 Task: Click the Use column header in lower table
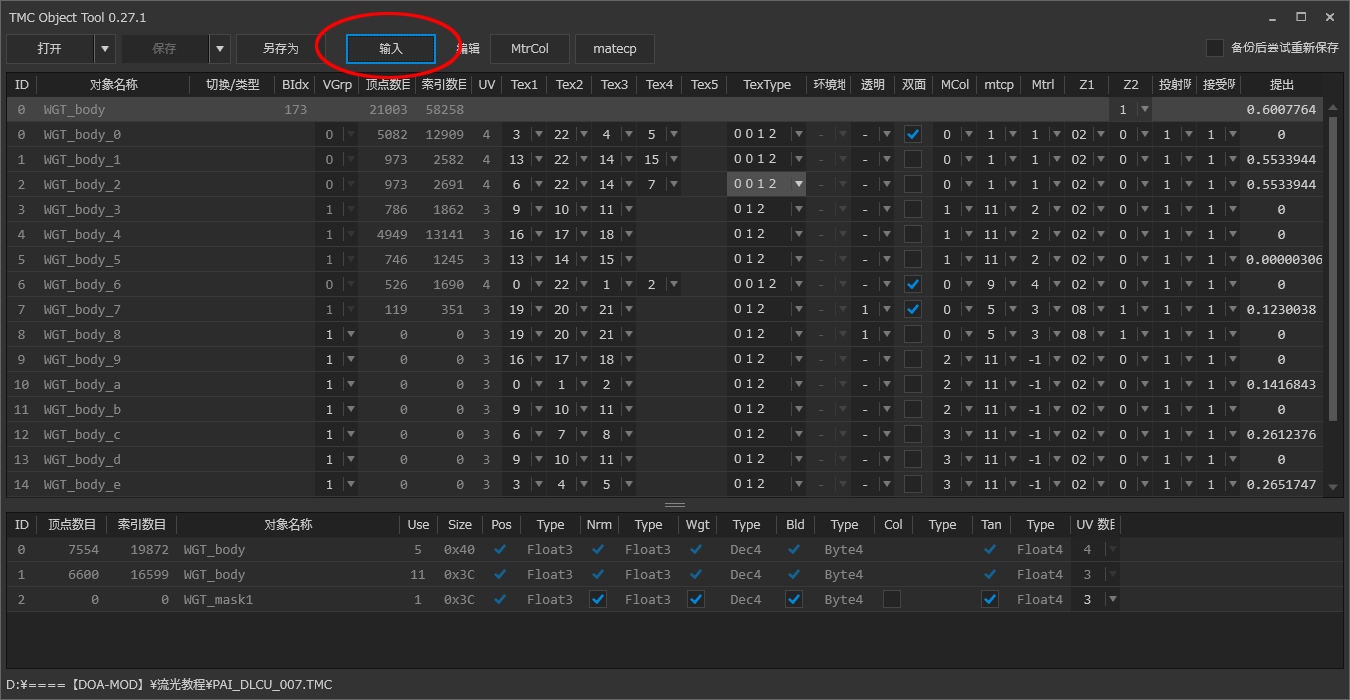(x=418, y=525)
